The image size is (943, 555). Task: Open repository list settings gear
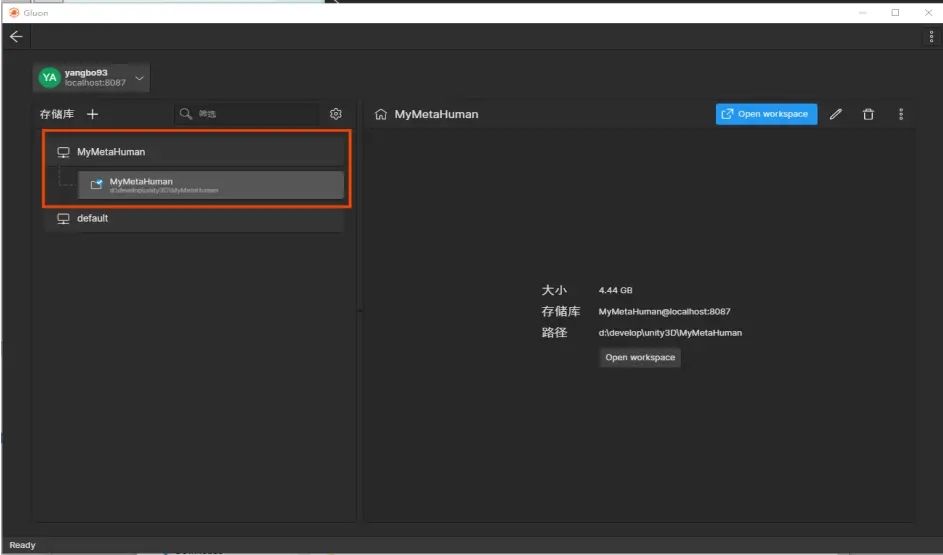(x=336, y=115)
